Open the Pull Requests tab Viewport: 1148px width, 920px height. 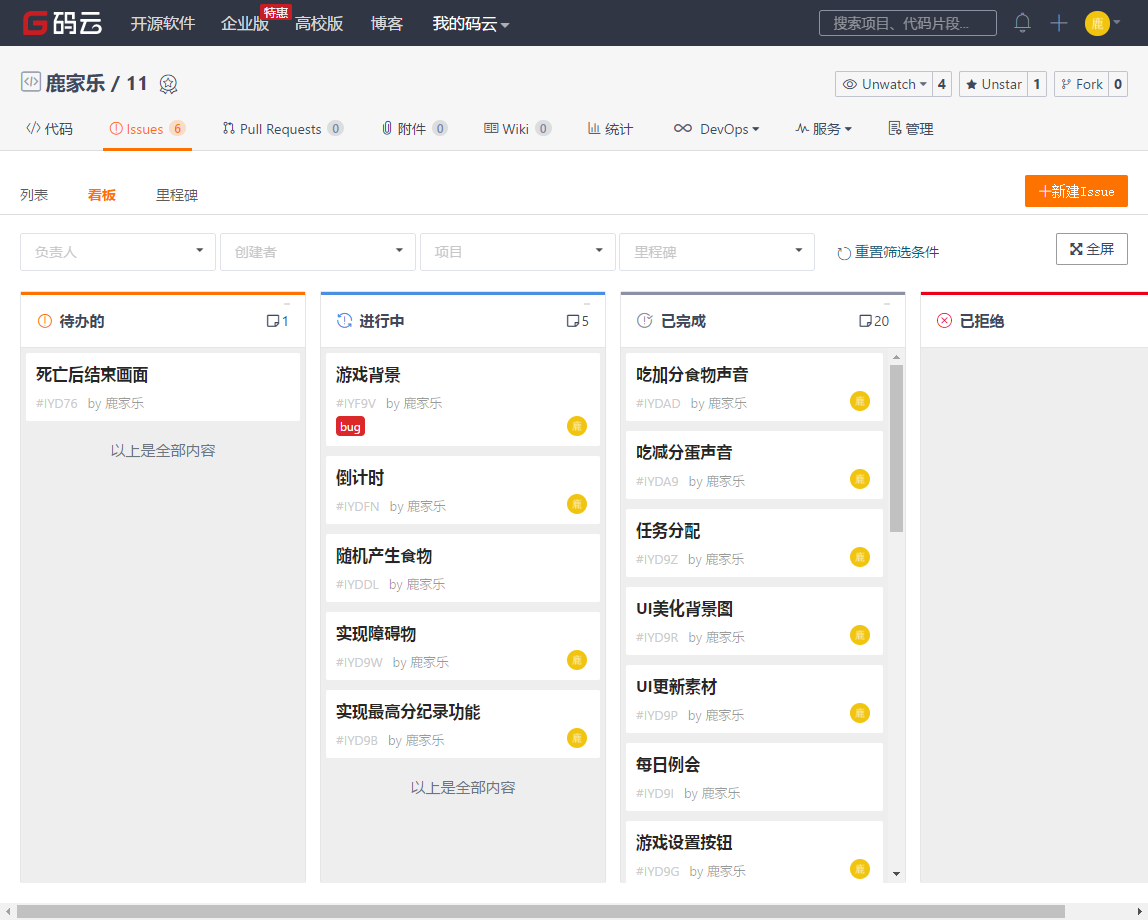click(283, 129)
